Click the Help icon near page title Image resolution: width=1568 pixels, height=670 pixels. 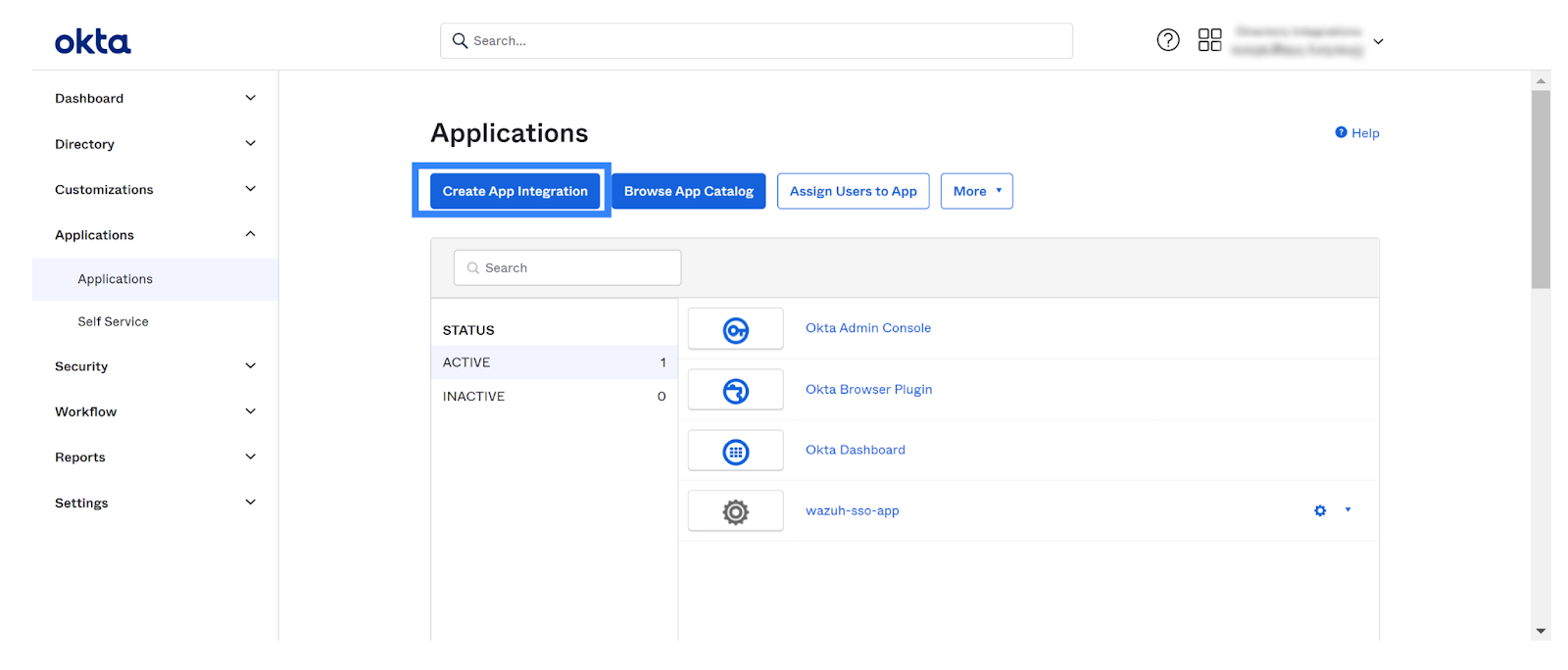point(1341,132)
